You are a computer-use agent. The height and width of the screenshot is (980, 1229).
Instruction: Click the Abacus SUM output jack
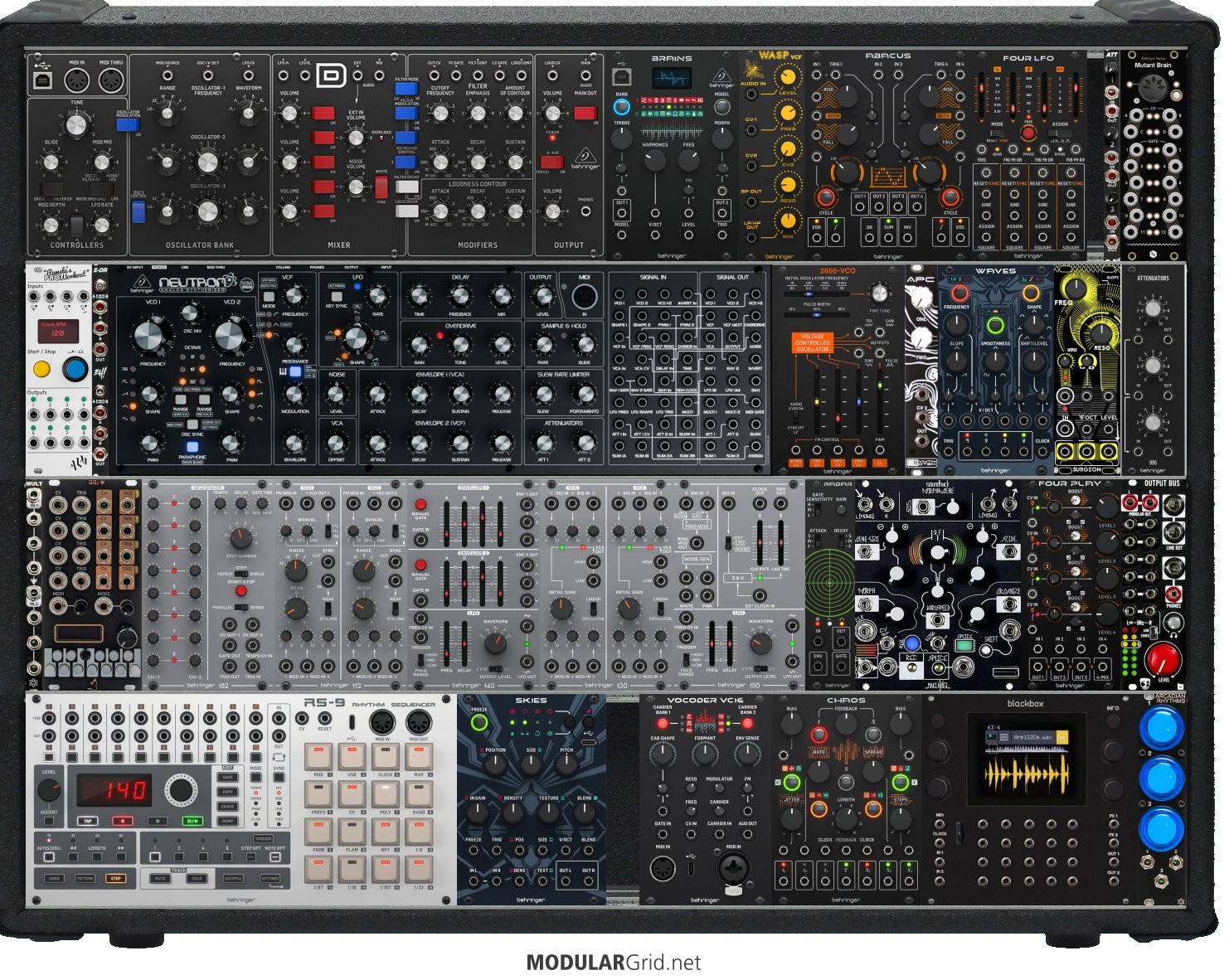coord(887,236)
